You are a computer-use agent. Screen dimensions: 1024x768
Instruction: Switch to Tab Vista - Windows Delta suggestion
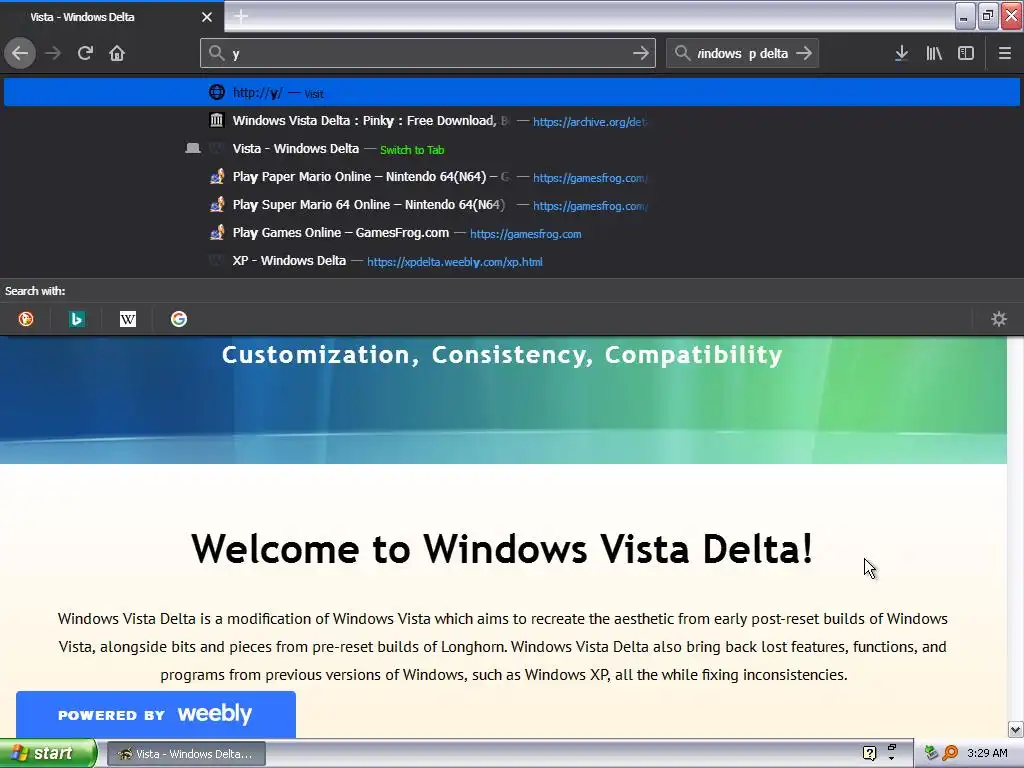pos(512,149)
